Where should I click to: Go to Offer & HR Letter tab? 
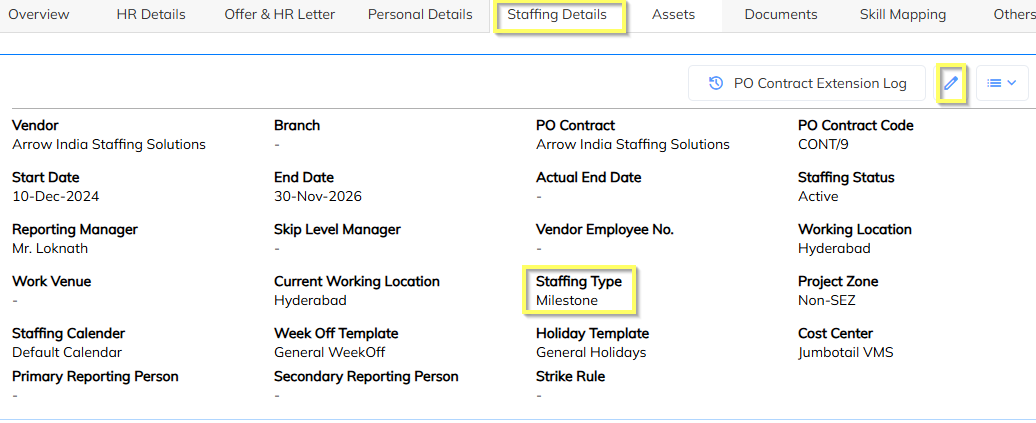pos(279,15)
